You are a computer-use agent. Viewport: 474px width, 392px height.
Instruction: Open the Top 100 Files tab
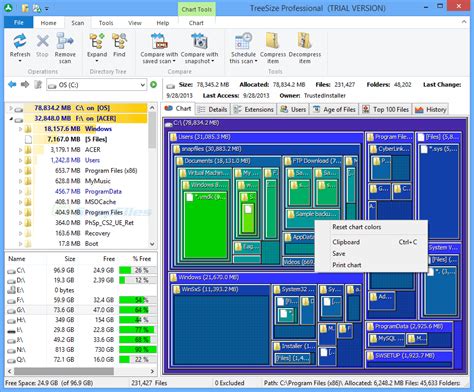tap(385, 109)
